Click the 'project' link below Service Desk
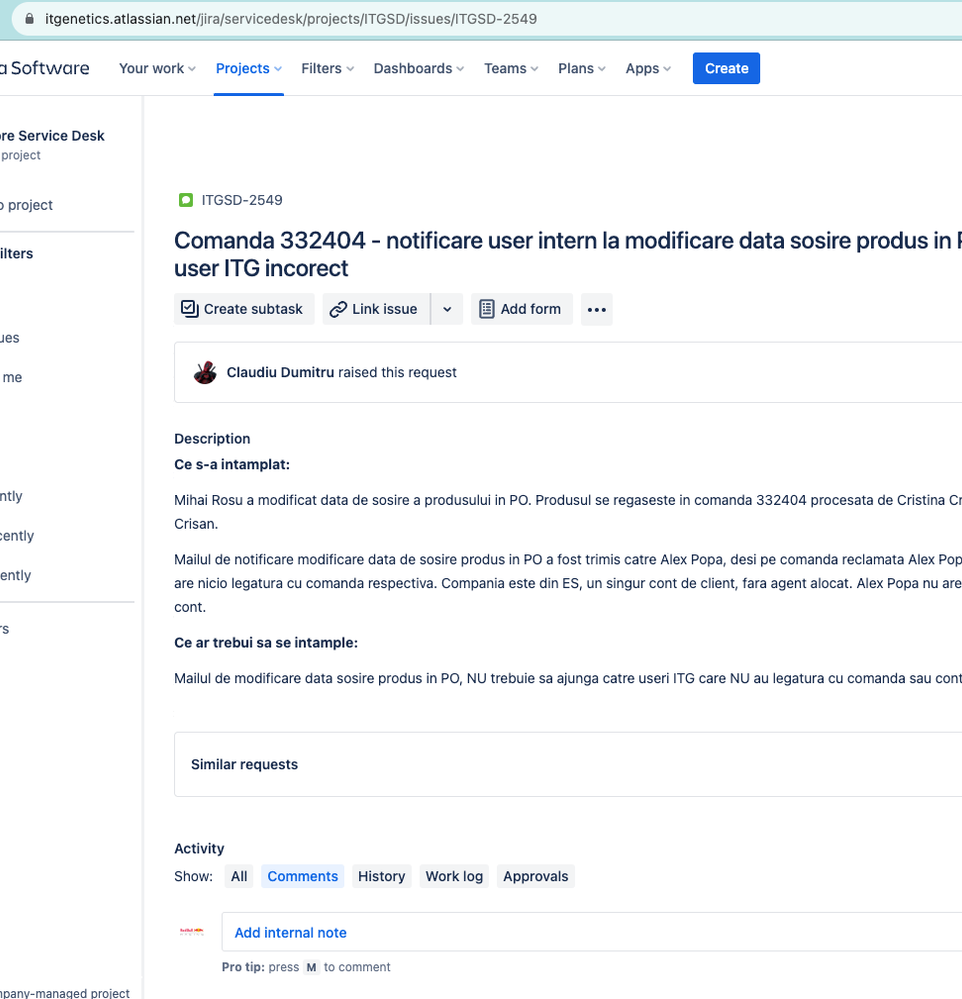Screen dimensions: 962x999 [20, 155]
